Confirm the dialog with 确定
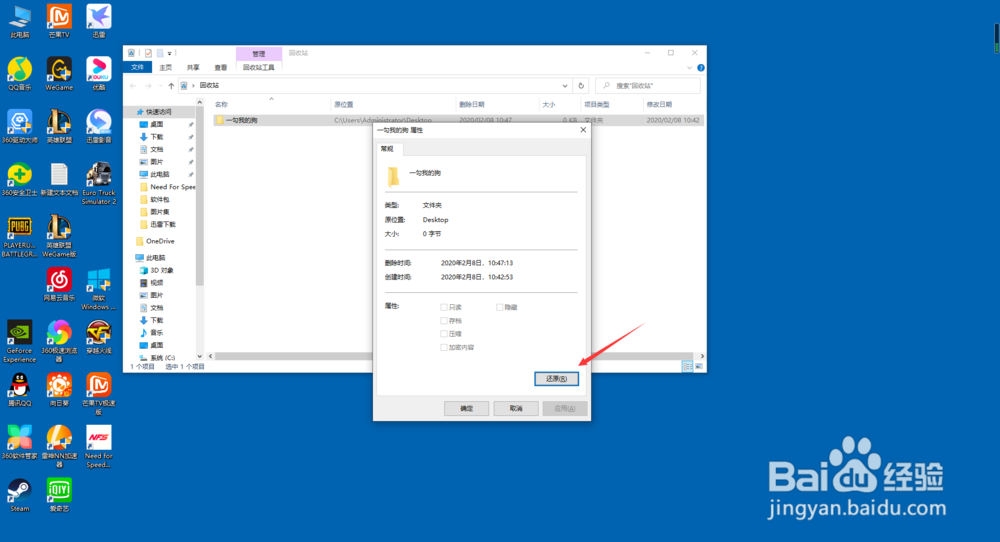 coord(466,408)
